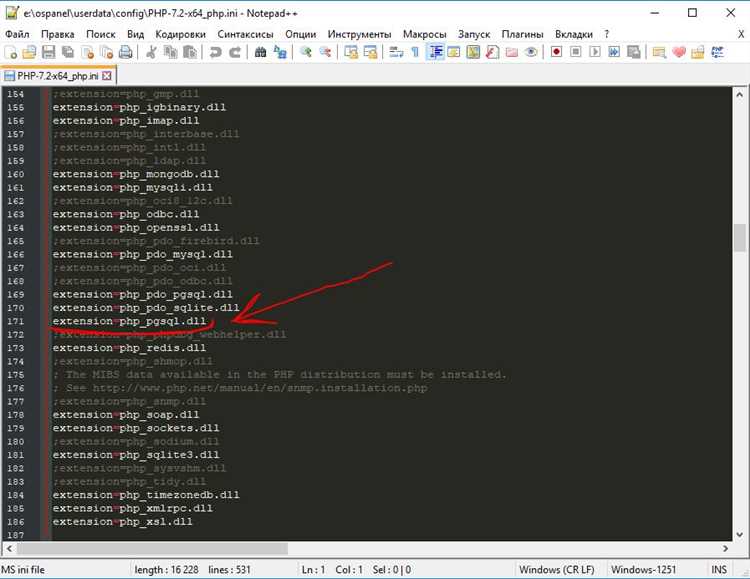Close the current document via toolbar icon
This screenshot has width=750, height=579.
coord(87,52)
